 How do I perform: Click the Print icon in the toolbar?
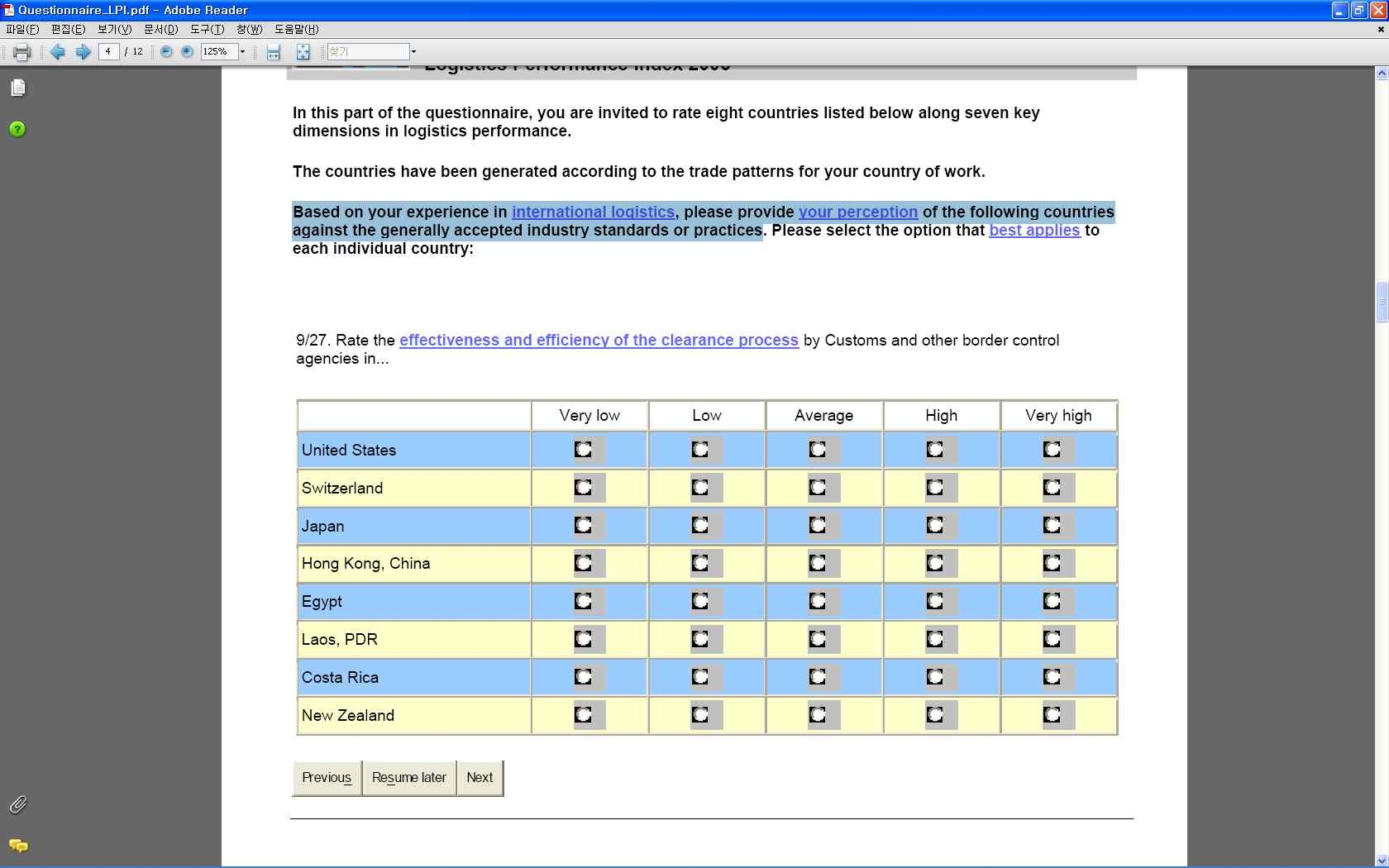pos(22,52)
